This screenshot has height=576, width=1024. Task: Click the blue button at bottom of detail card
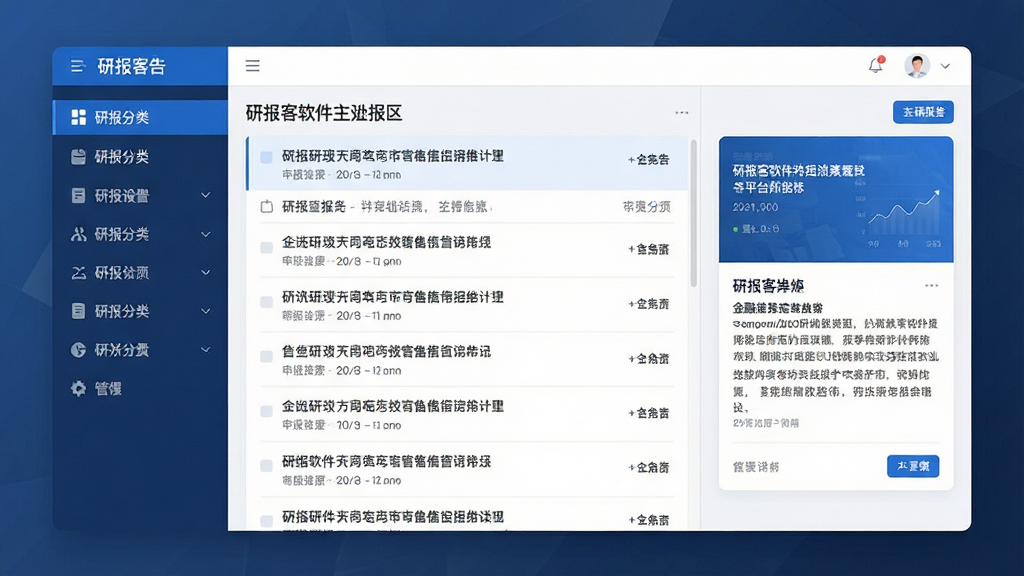pyautogui.click(x=913, y=466)
